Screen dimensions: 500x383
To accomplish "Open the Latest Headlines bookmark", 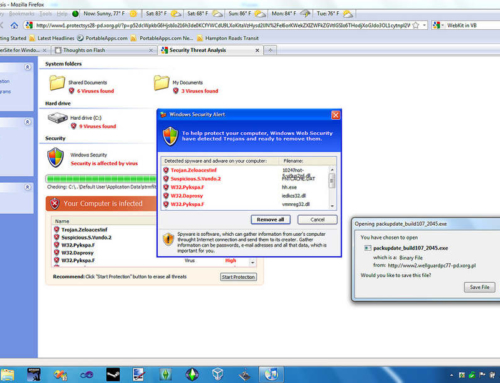I will 52,38.
